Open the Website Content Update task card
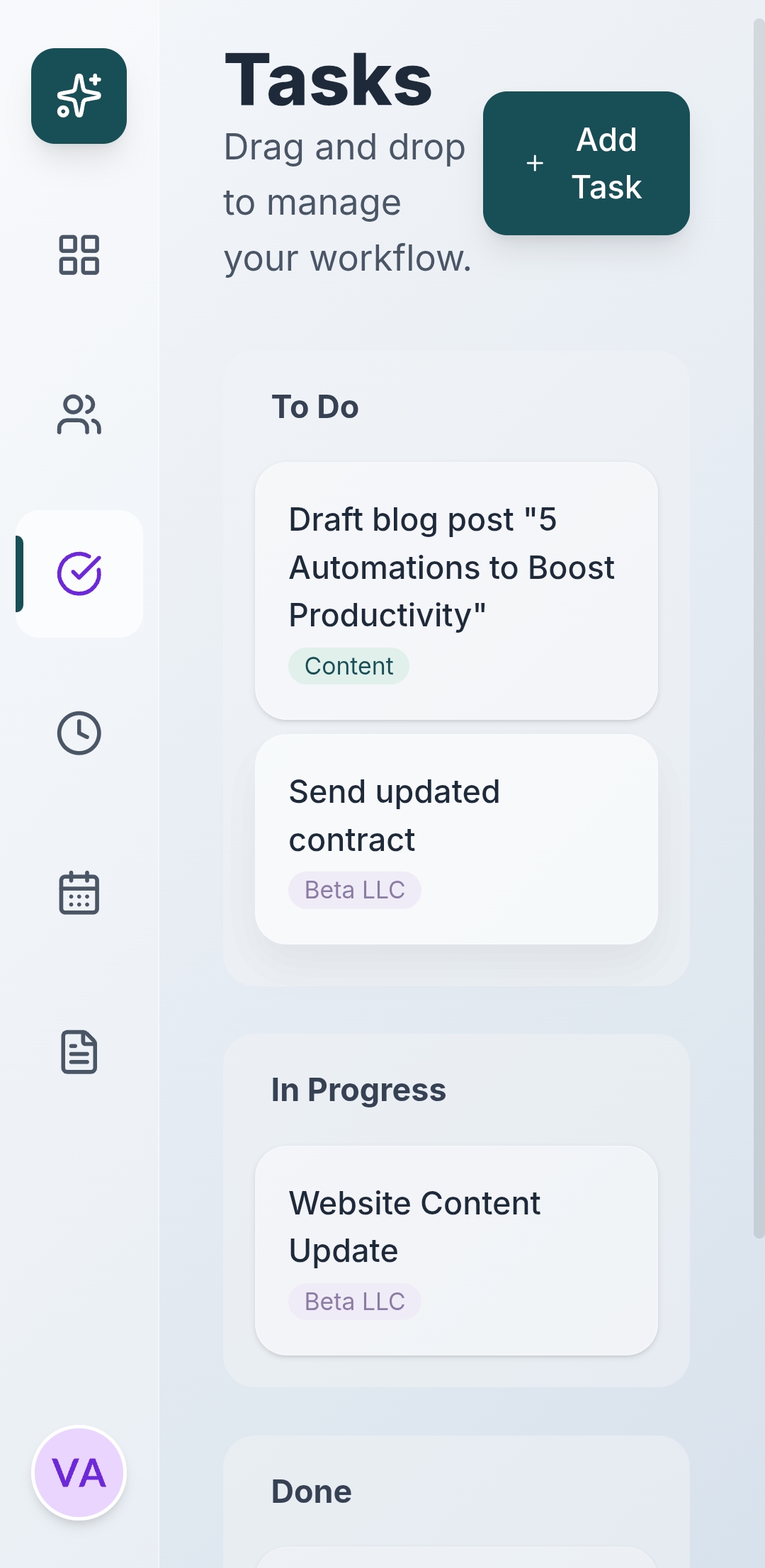The height and width of the screenshot is (1568, 765). click(x=456, y=1251)
